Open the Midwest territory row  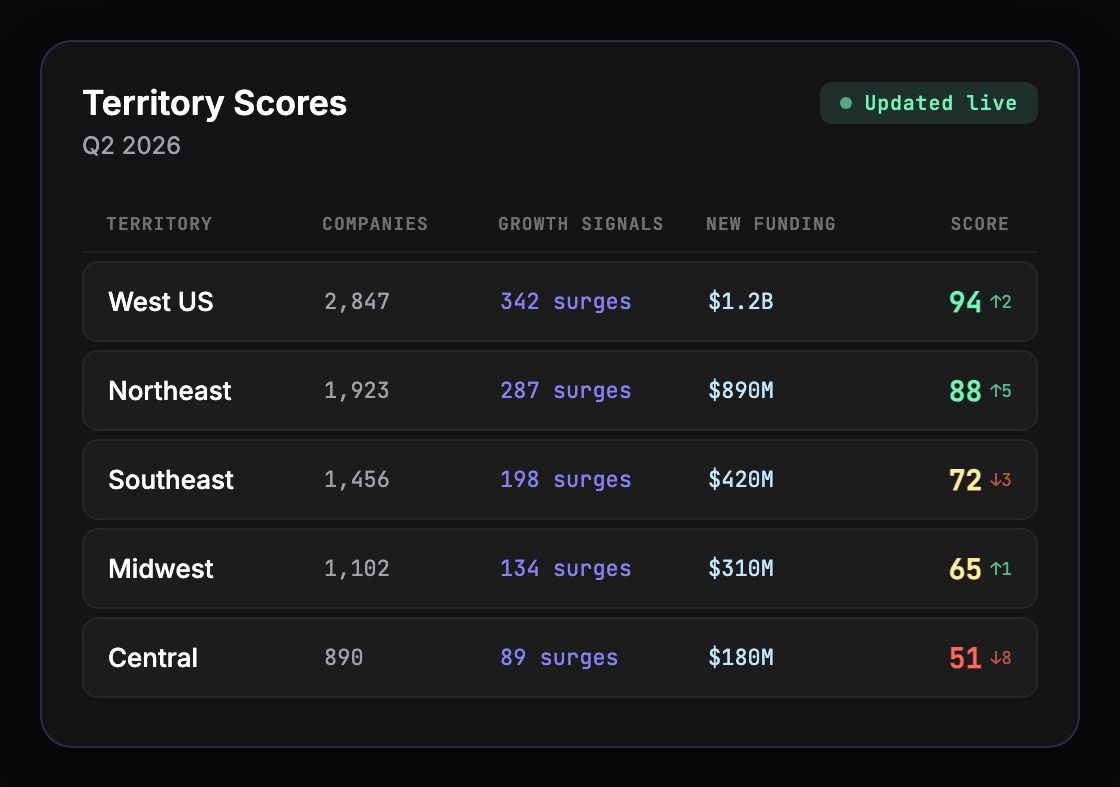pyautogui.click(x=560, y=568)
